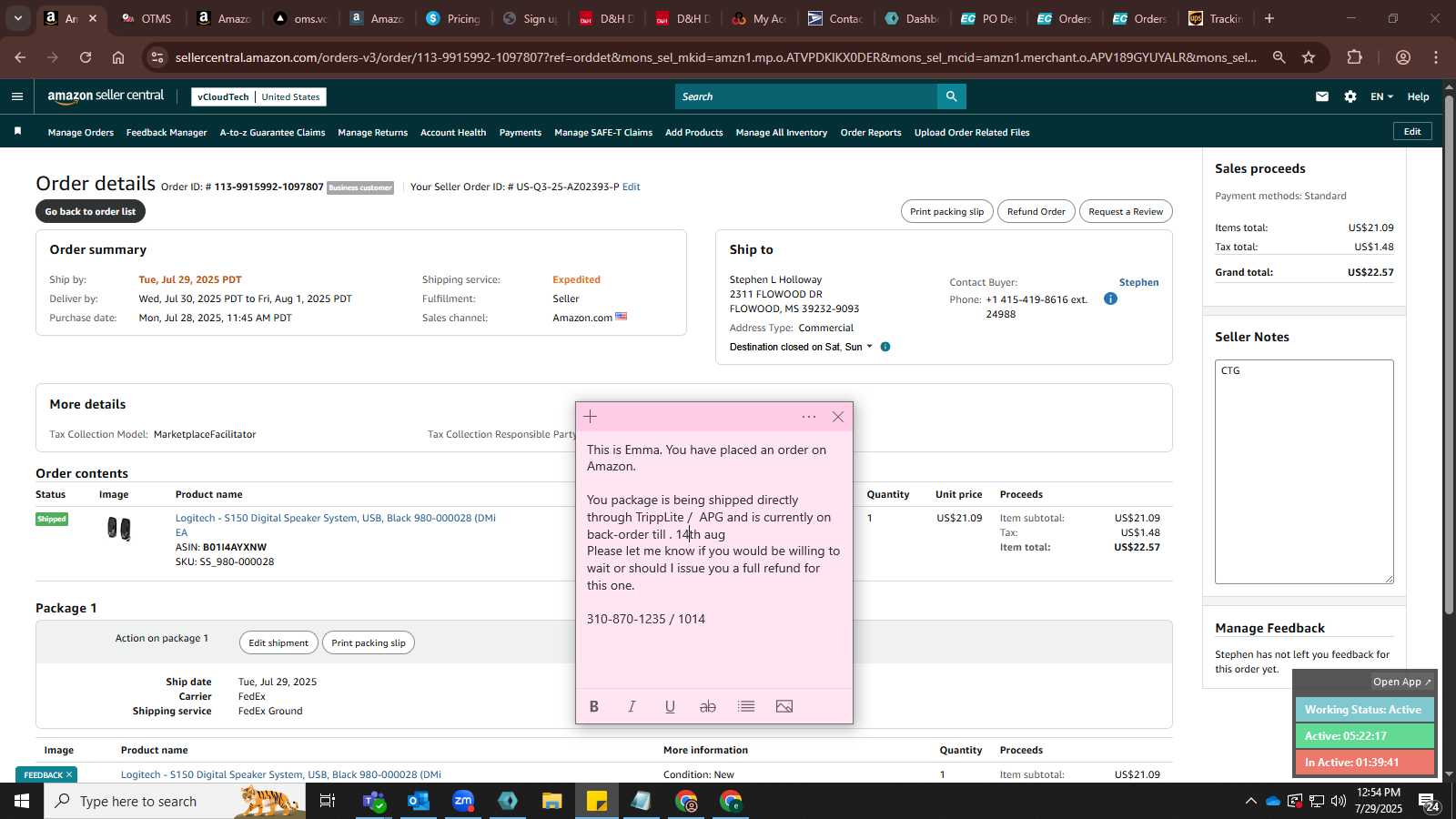The image size is (1456, 819).
Task: Switch to the PO De browser tab
Action: [989, 18]
